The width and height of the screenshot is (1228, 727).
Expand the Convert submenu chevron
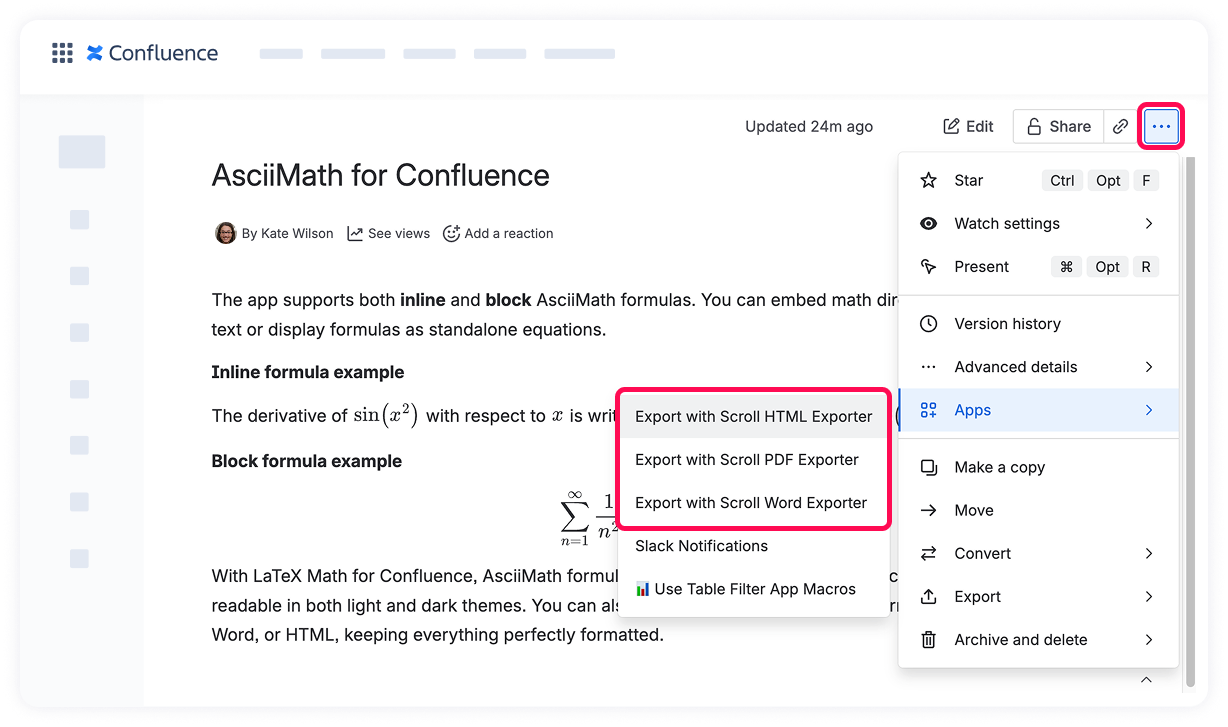click(x=1149, y=554)
